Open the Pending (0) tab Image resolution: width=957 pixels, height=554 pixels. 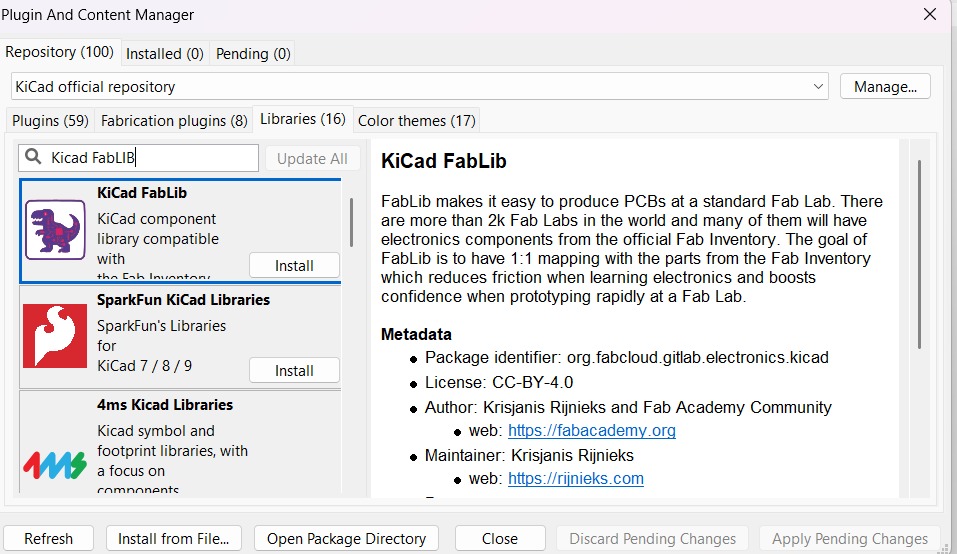[253, 53]
